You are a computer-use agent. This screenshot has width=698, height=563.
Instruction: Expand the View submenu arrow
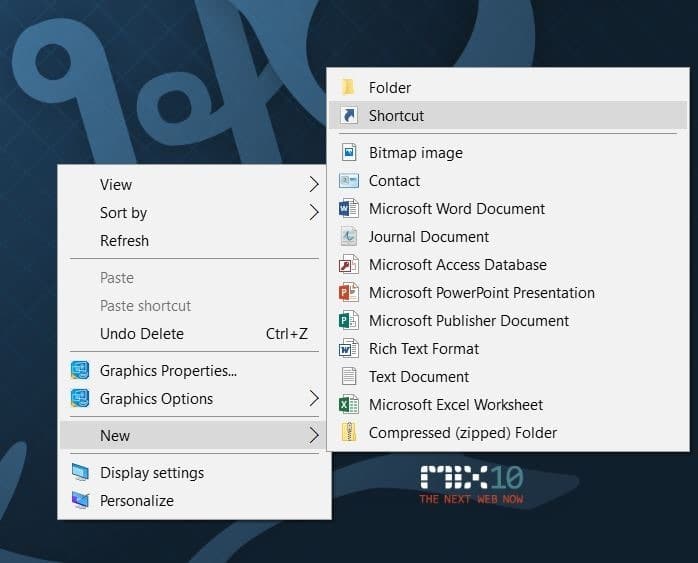(x=314, y=184)
